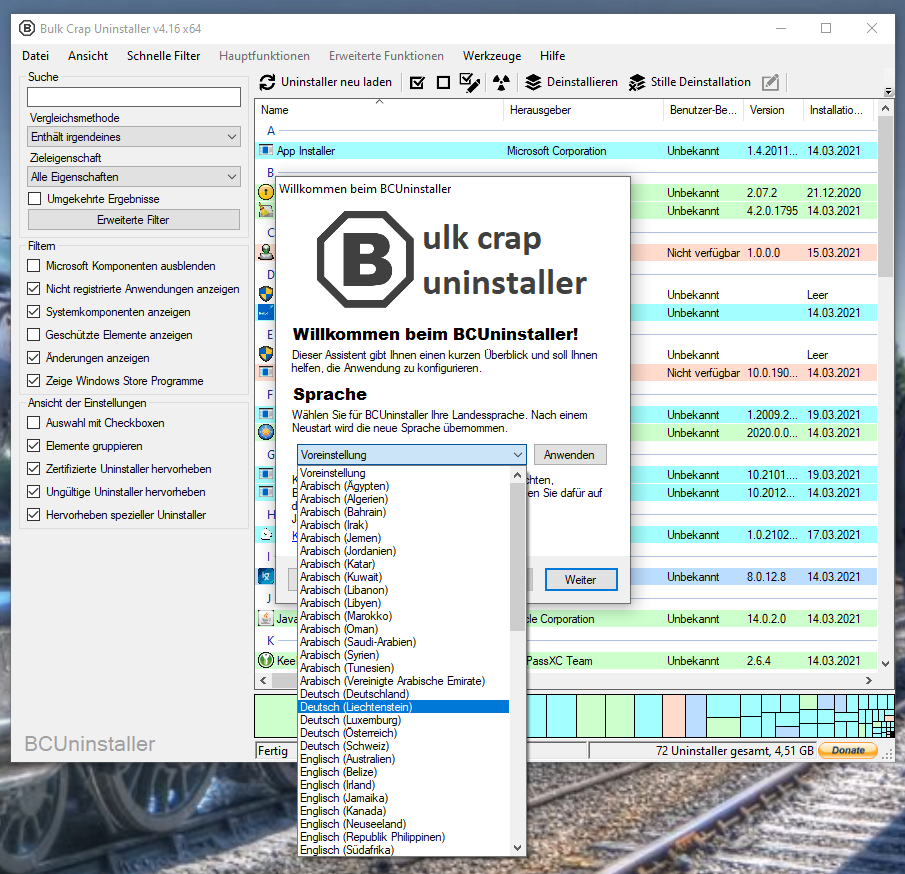Open the Ansicht menu
The height and width of the screenshot is (874, 905).
point(88,56)
